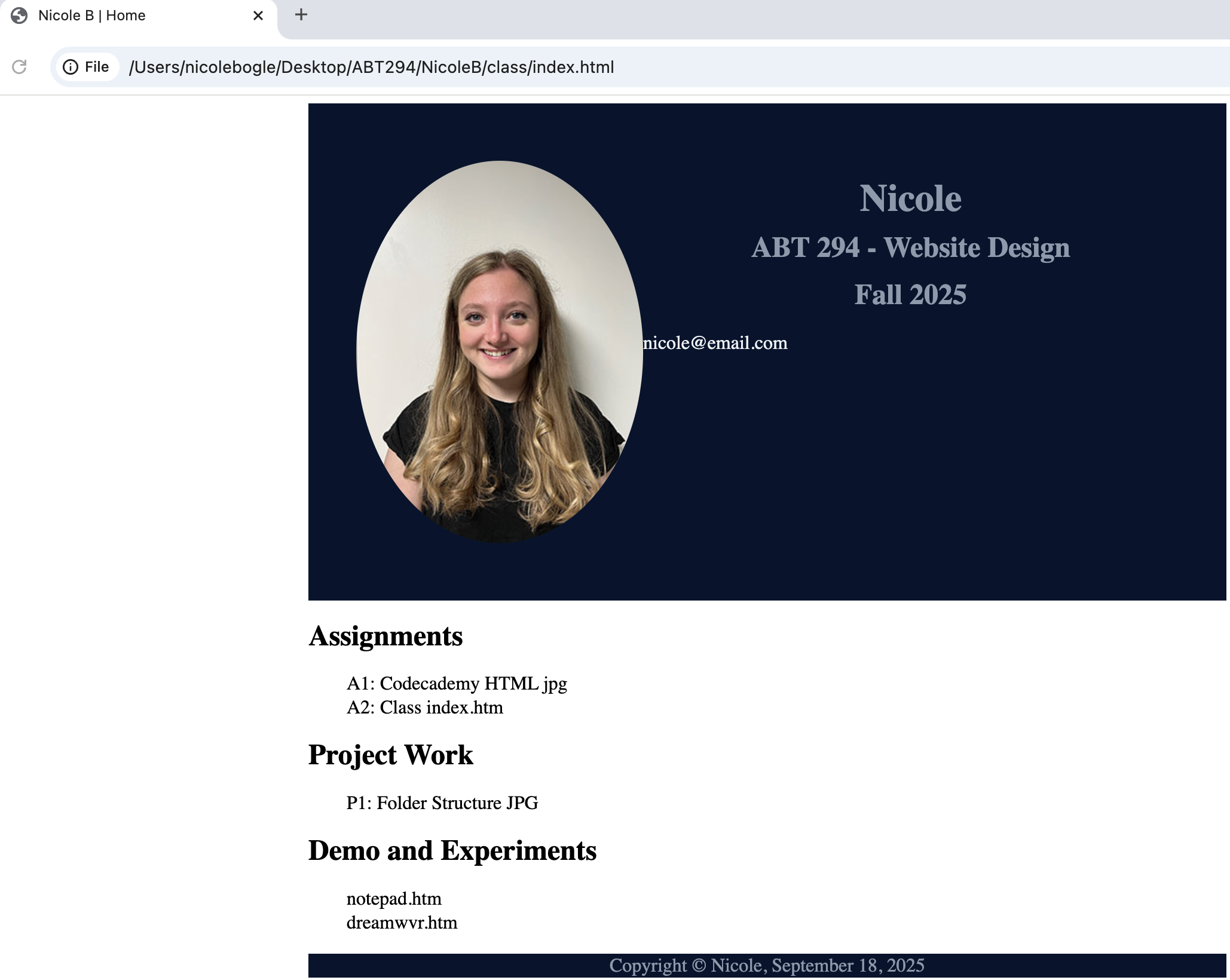Click the nicole@email.com email link

pos(715,343)
